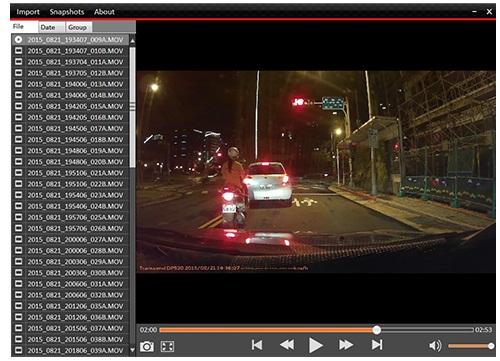Click the film icon beside 2015_0821_194506_017A.MOV
Viewport: 500px width, 361px height.
pos(18,128)
